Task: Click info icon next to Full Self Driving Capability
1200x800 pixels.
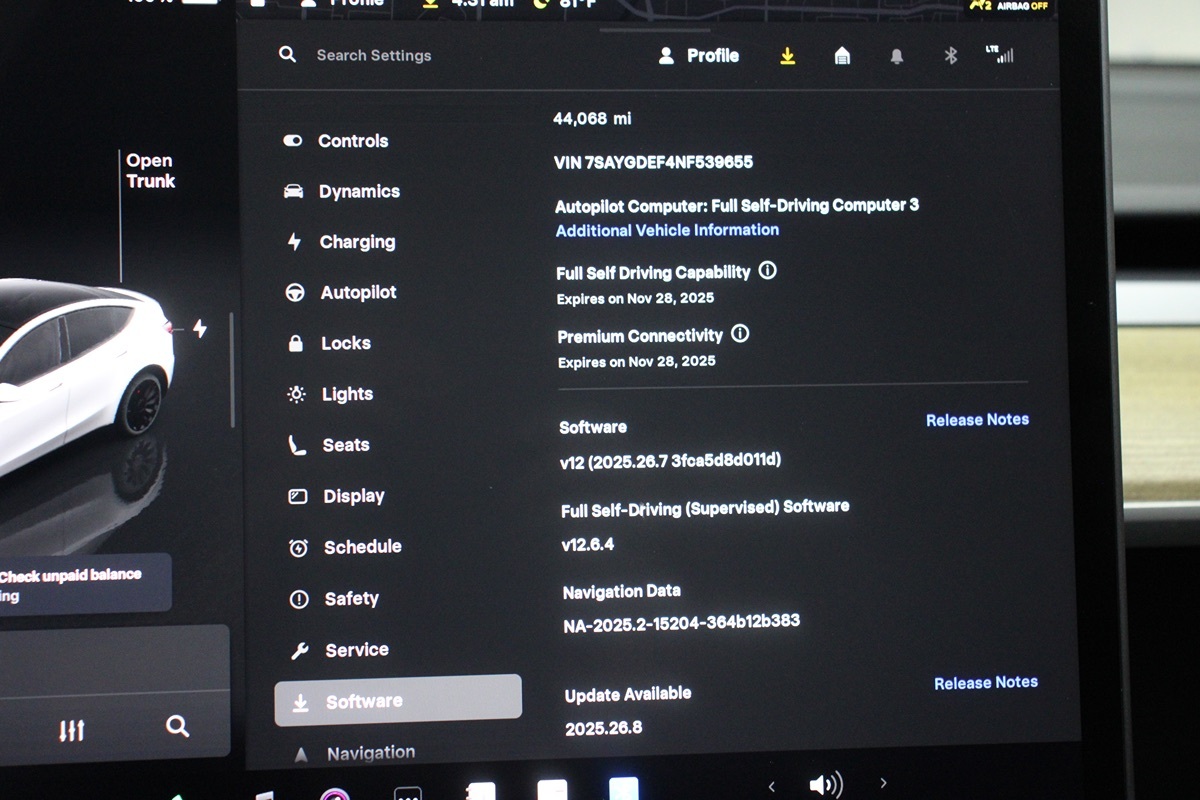Action: click(767, 271)
